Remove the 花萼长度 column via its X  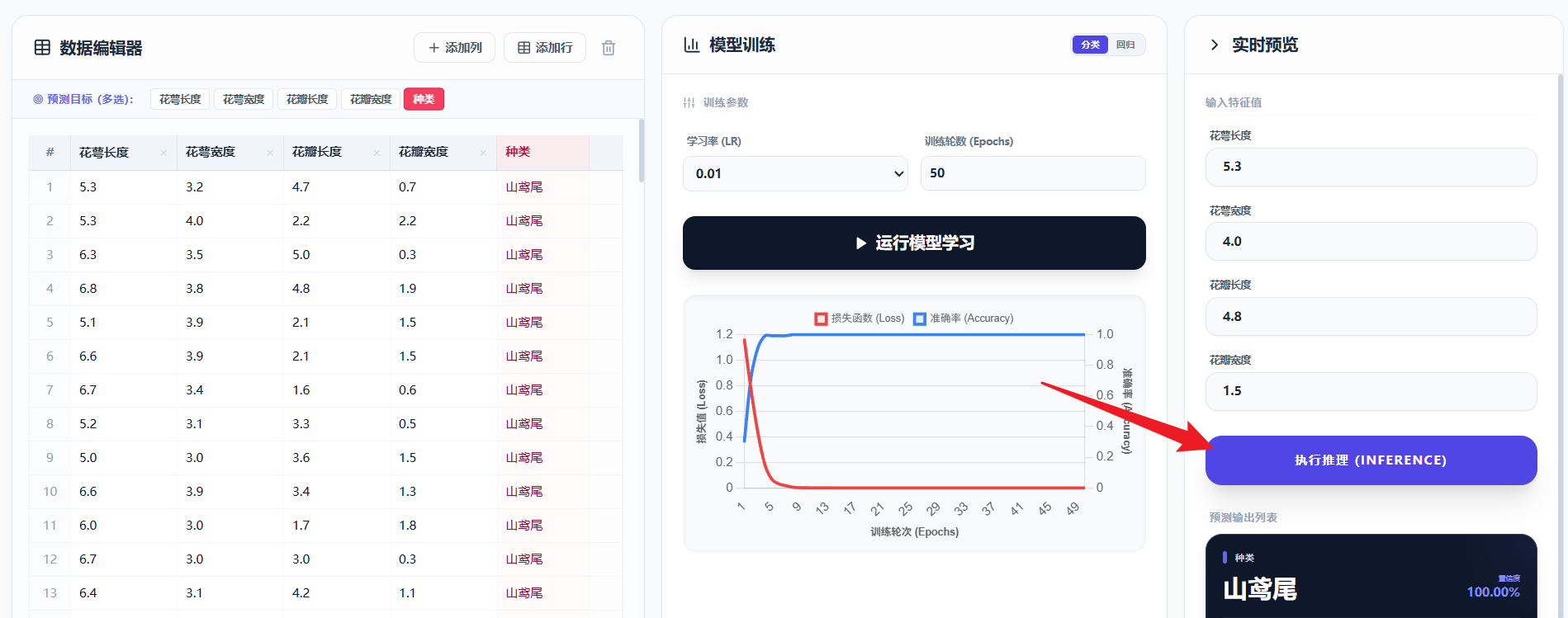(163, 153)
